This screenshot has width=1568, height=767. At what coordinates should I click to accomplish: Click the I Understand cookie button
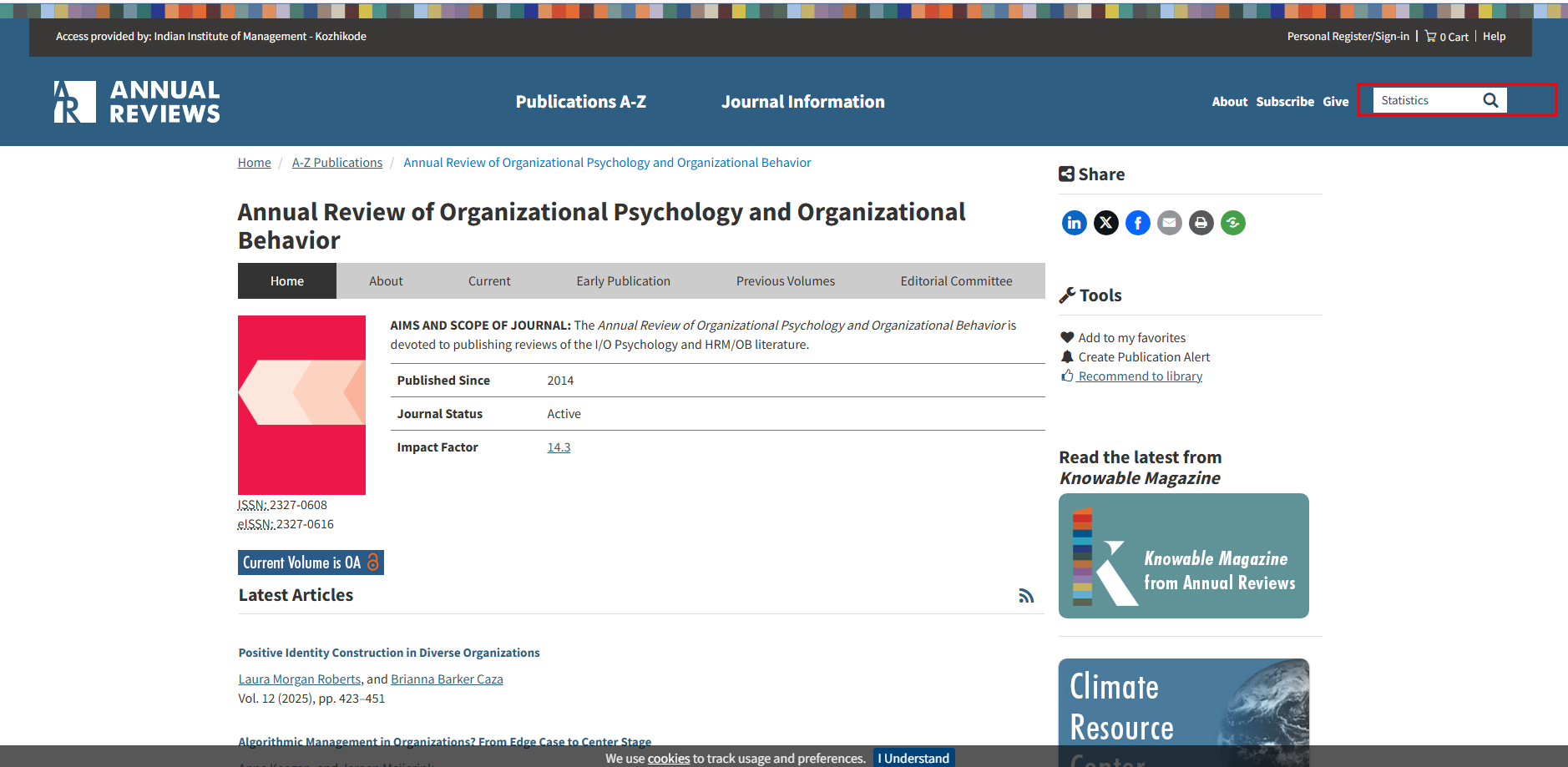(913, 758)
